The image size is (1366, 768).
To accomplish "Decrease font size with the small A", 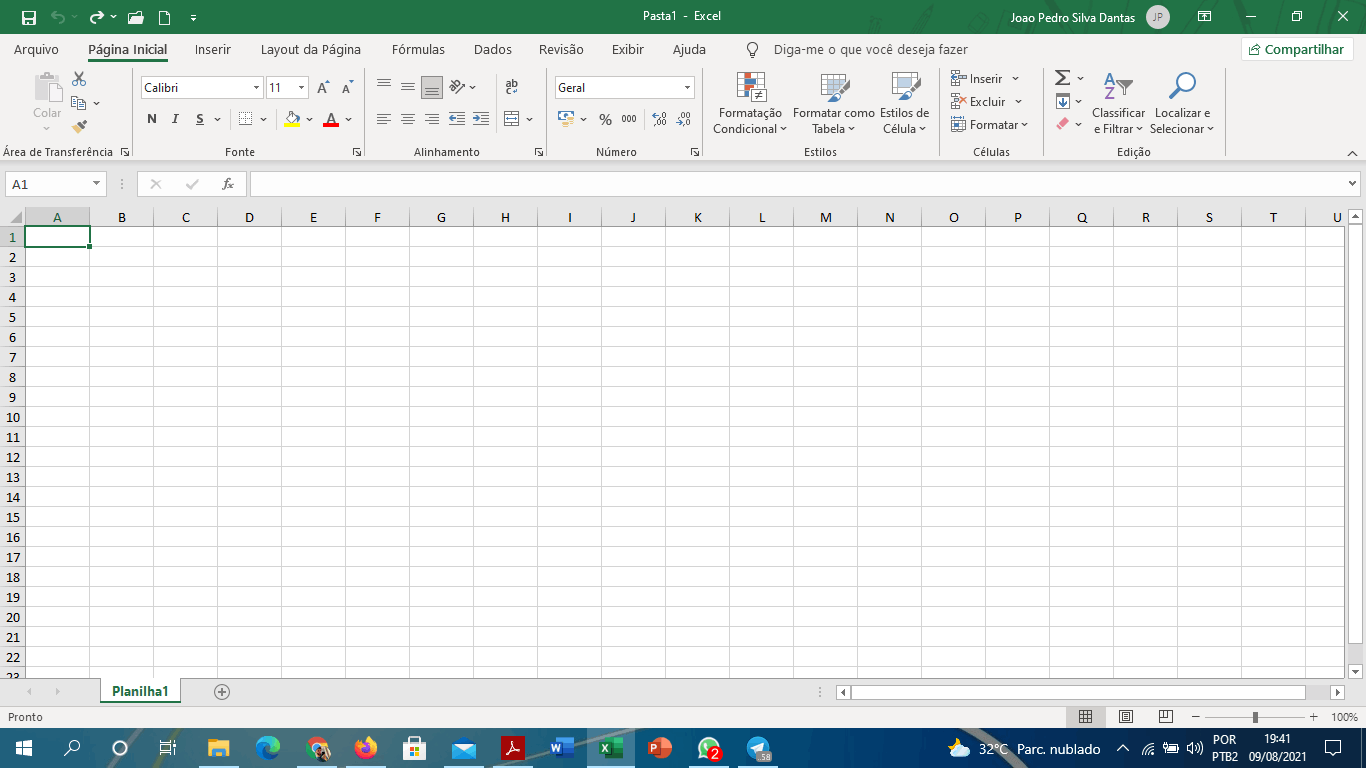I will point(347,88).
